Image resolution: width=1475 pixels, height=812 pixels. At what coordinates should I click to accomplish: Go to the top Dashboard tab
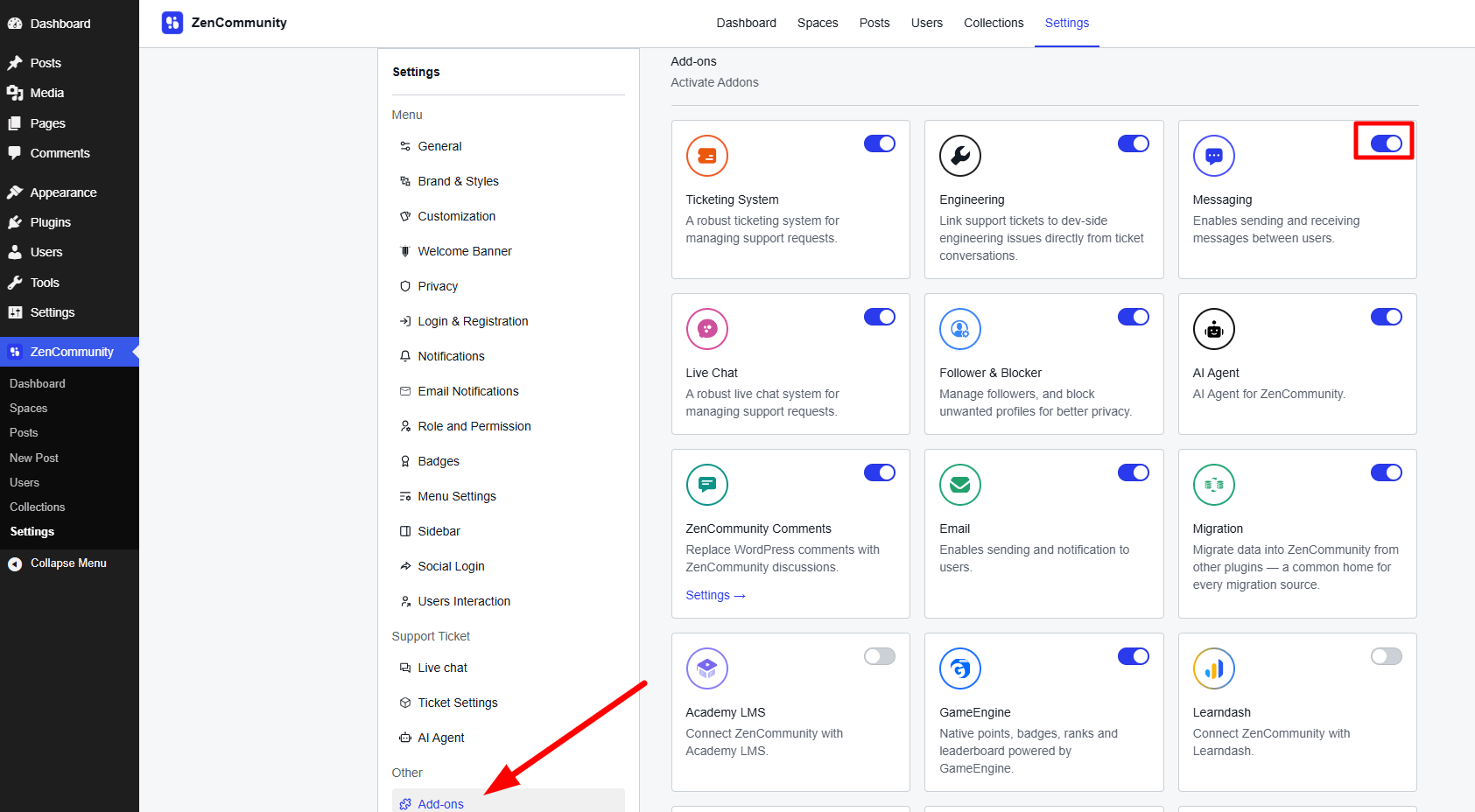(x=746, y=23)
